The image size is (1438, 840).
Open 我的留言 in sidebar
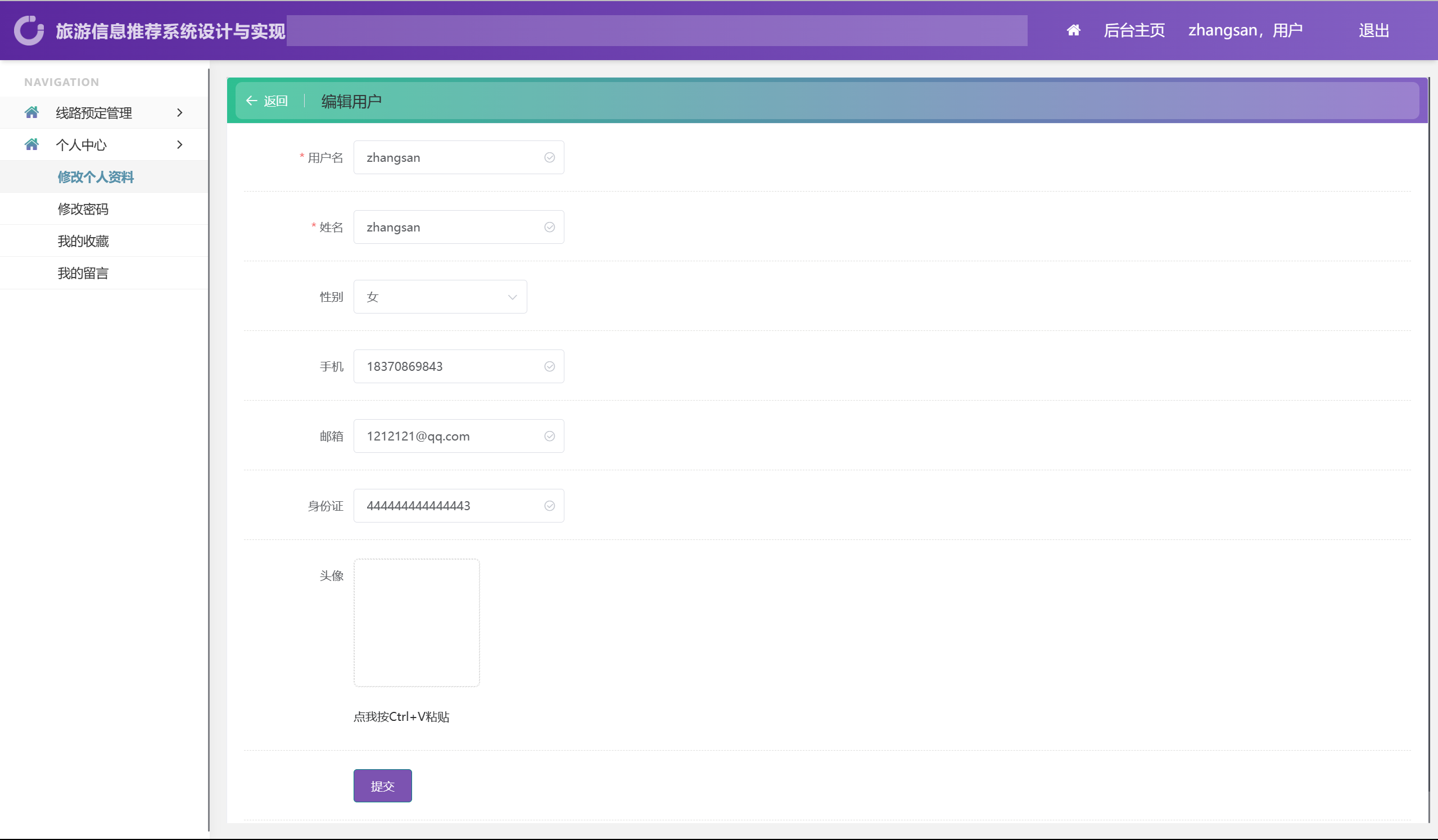pyautogui.click(x=104, y=273)
